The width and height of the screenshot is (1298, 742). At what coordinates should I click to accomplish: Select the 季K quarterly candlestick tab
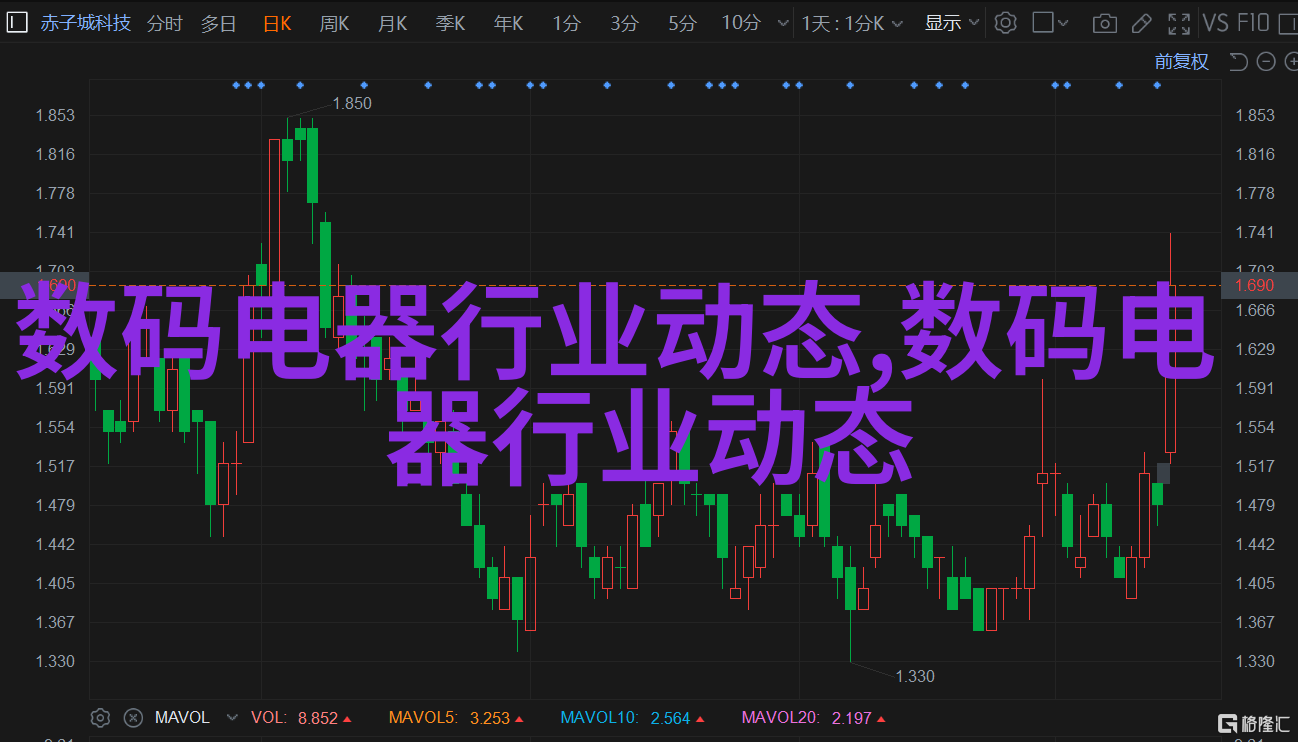450,23
